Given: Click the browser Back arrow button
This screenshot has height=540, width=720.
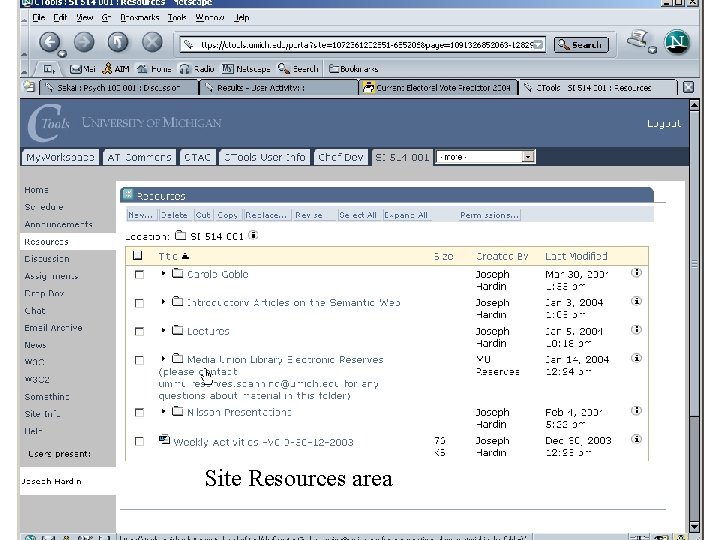Looking at the screenshot, I should coord(50,42).
